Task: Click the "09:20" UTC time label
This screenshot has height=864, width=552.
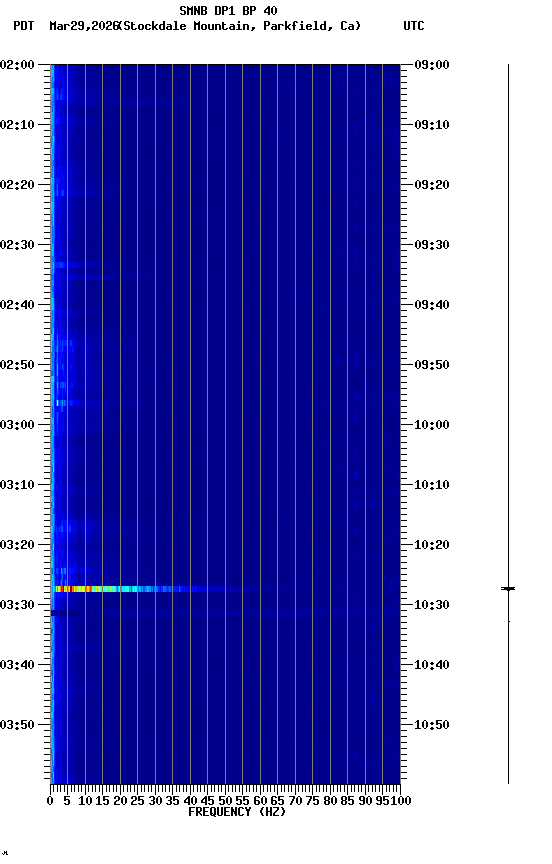Action: [x=432, y=185]
